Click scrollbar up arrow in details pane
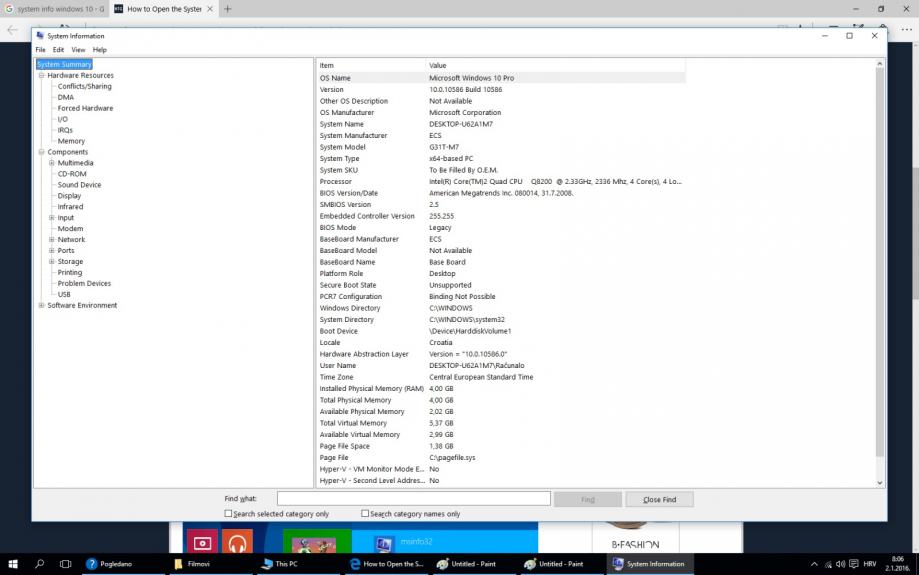The height and width of the screenshot is (575, 919). (880, 63)
